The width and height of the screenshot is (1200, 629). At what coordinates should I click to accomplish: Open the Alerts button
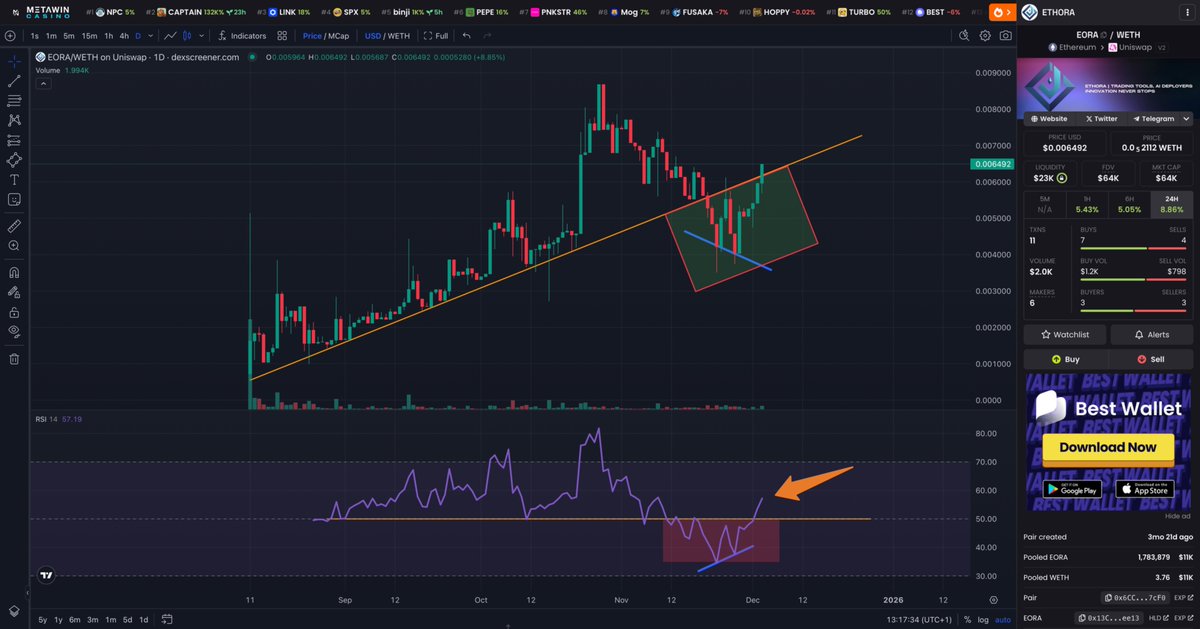tap(1151, 334)
